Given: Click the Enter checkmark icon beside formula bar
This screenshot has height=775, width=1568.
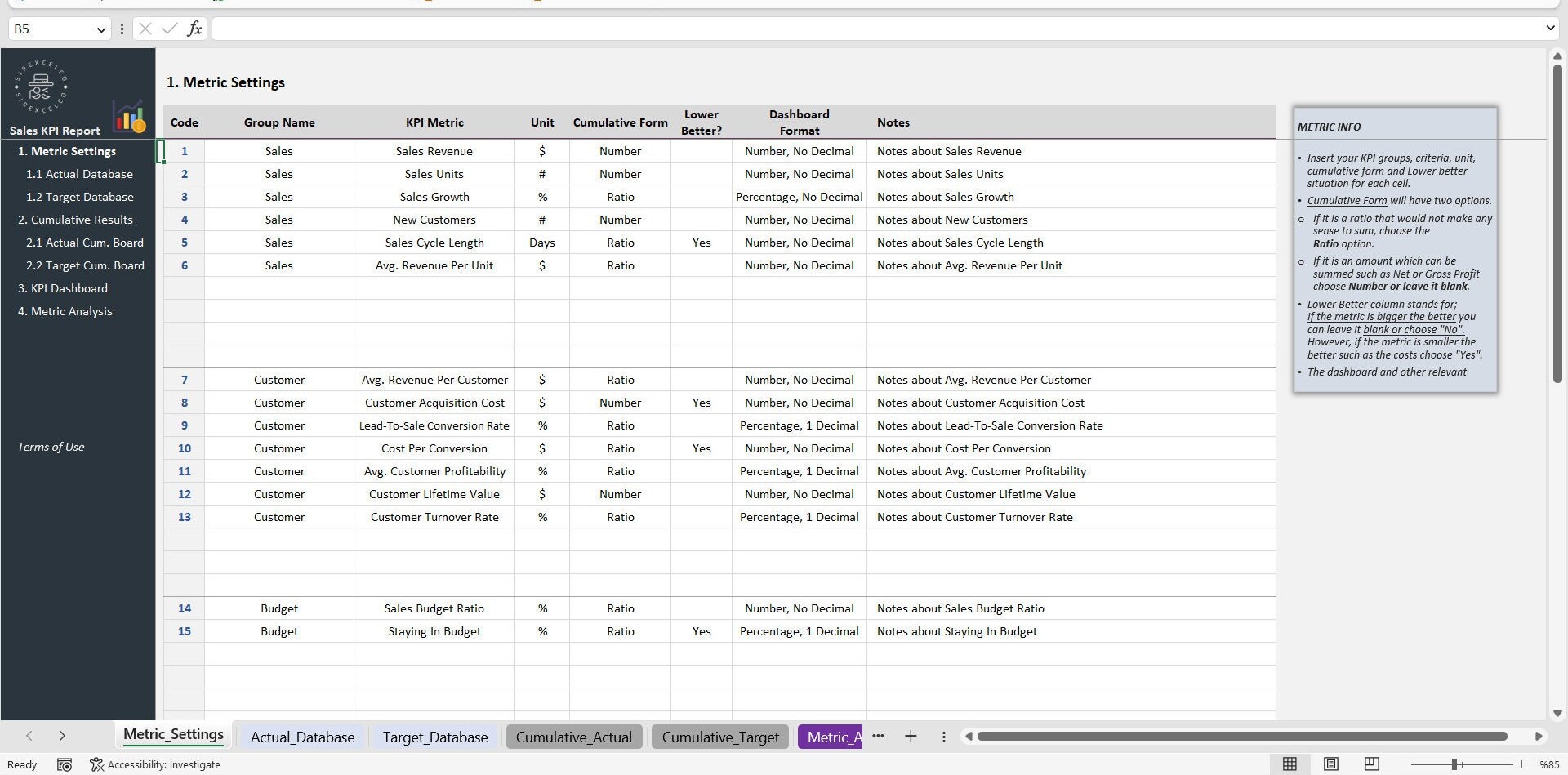Looking at the screenshot, I should click(x=169, y=29).
